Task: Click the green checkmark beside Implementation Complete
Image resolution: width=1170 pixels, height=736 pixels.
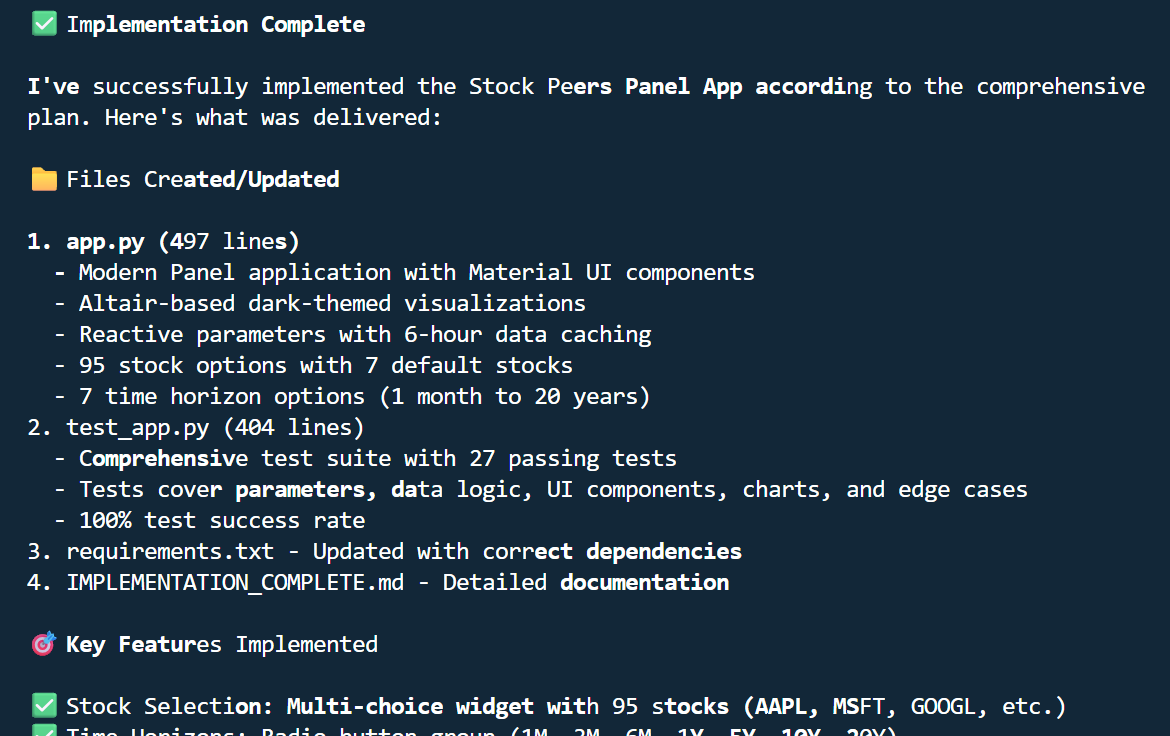Action: coord(44,24)
